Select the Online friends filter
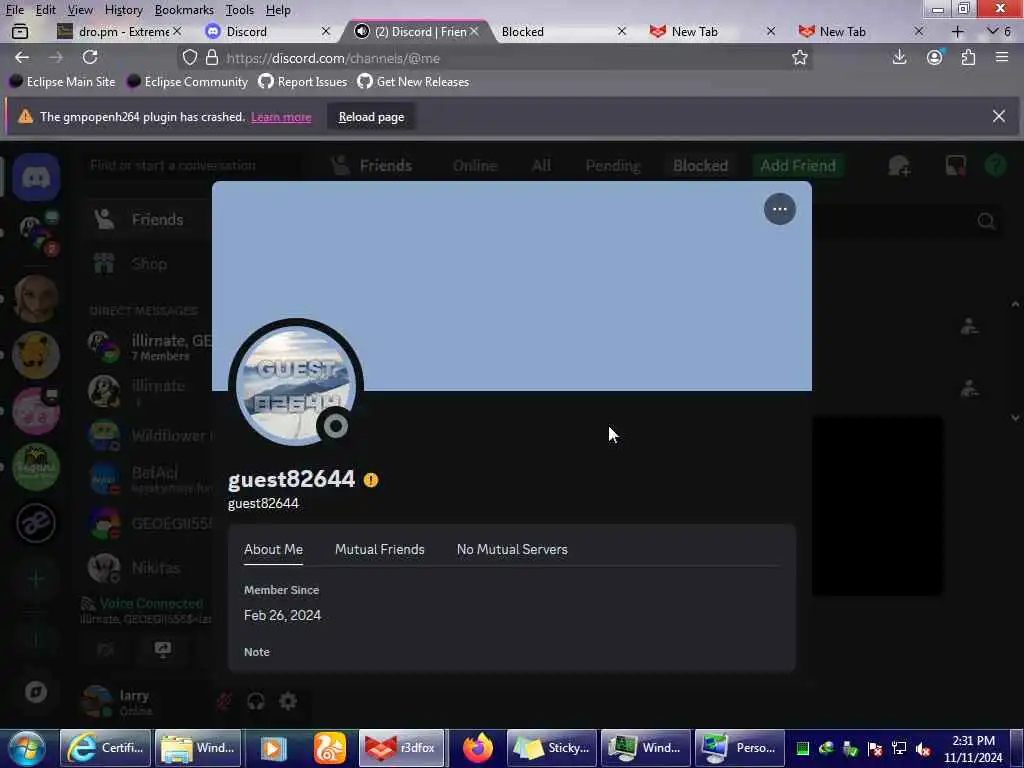The width and height of the screenshot is (1024, 768). [475, 166]
